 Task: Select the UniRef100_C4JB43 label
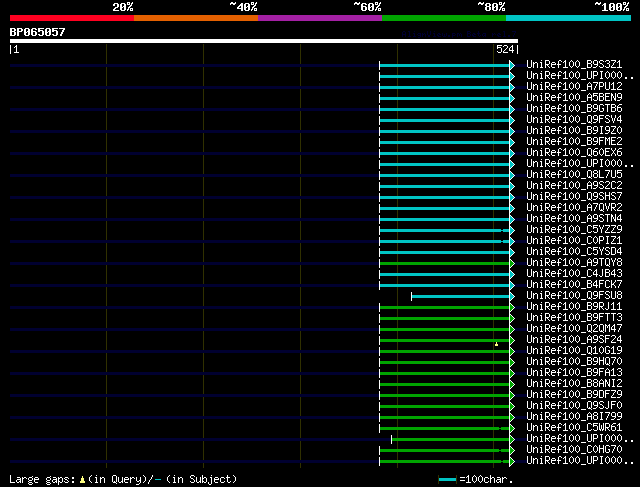coord(574,274)
